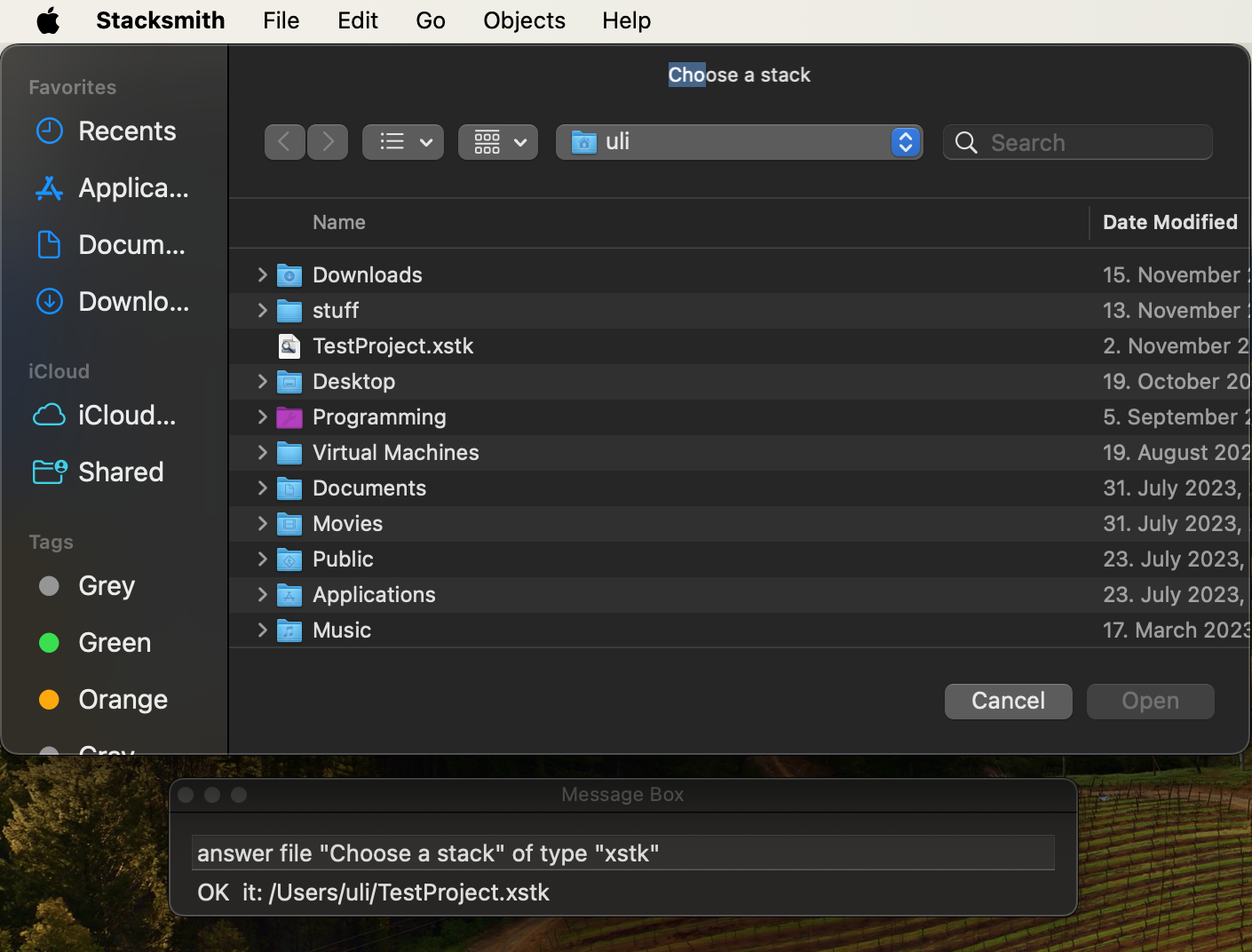
Task: Select the Applications icon in Favorites
Action: pyautogui.click(x=49, y=187)
